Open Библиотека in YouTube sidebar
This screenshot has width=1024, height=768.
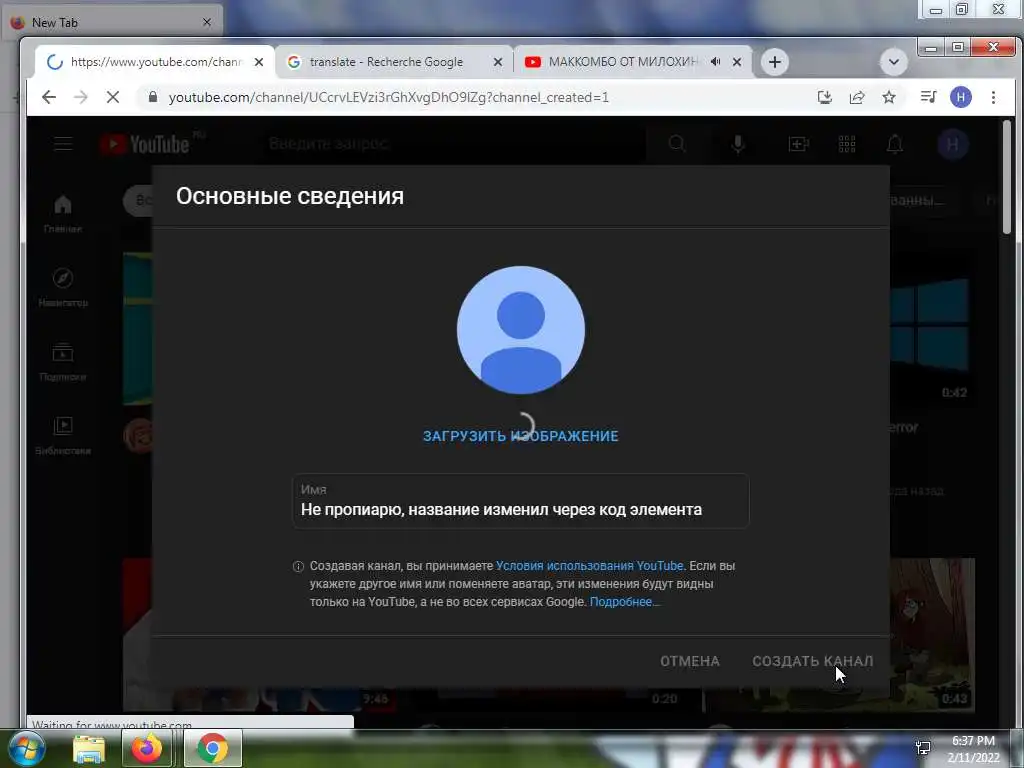(63, 436)
